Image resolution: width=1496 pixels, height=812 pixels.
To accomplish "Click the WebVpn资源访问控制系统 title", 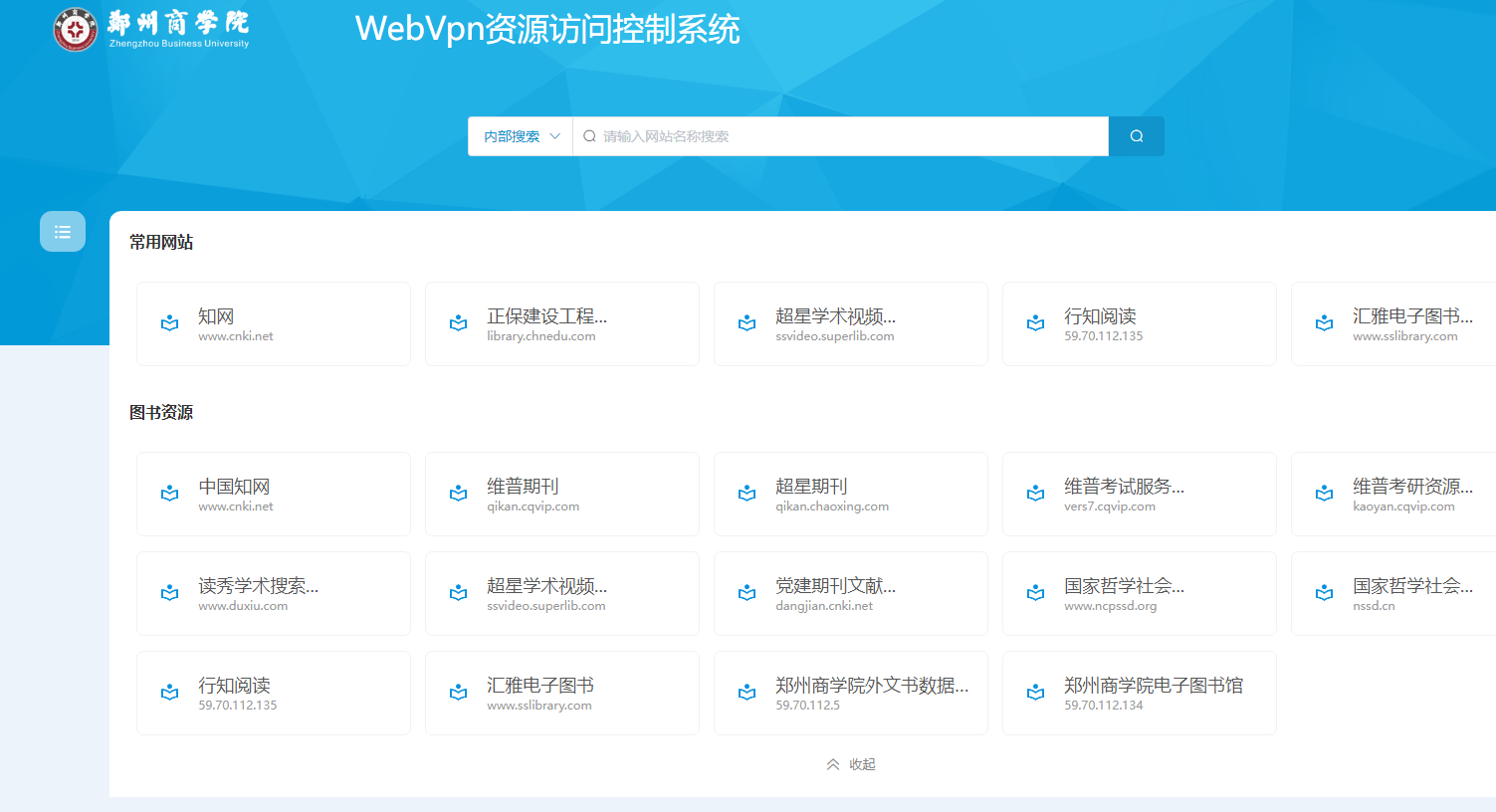I will tap(547, 29).
